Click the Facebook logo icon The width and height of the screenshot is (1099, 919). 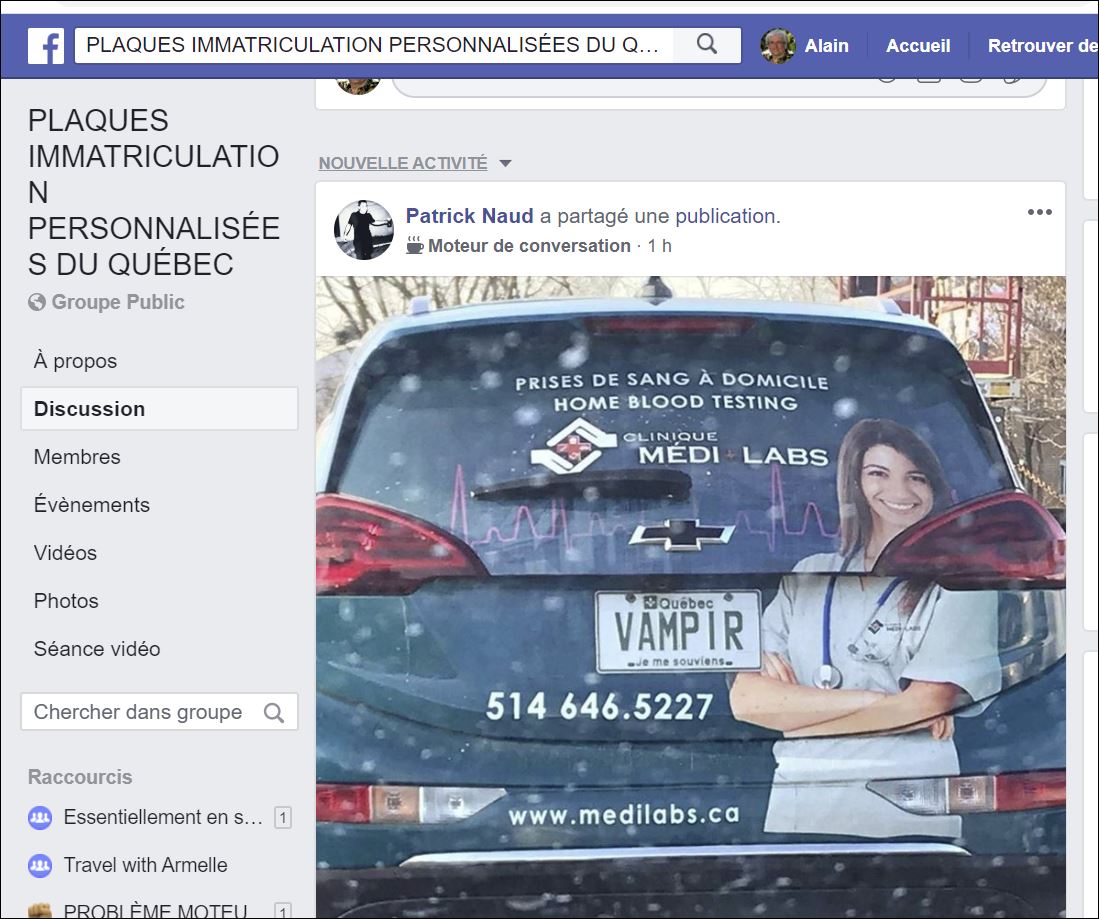coord(46,46)
